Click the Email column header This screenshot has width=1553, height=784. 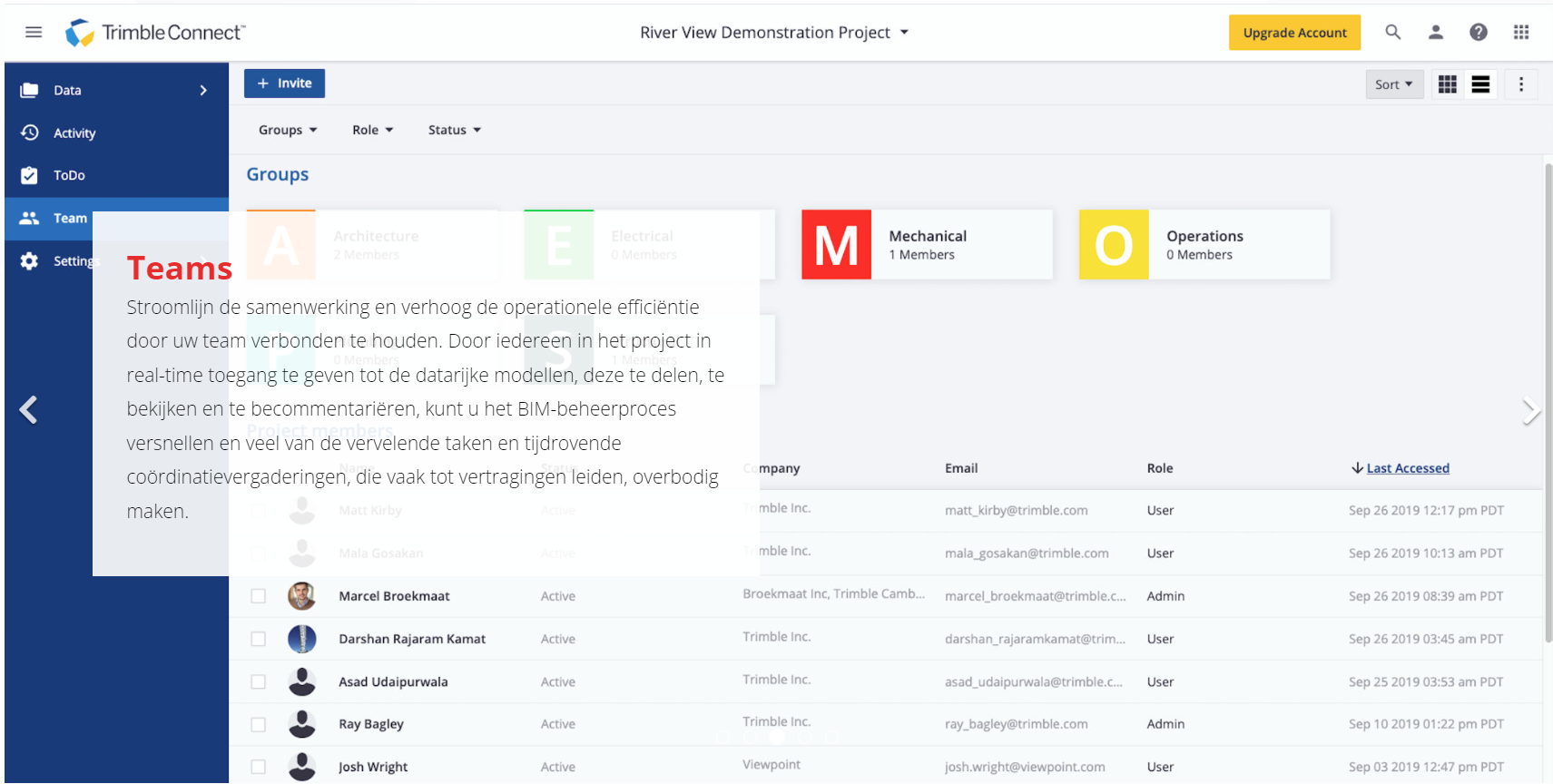[x=961, y=468]
